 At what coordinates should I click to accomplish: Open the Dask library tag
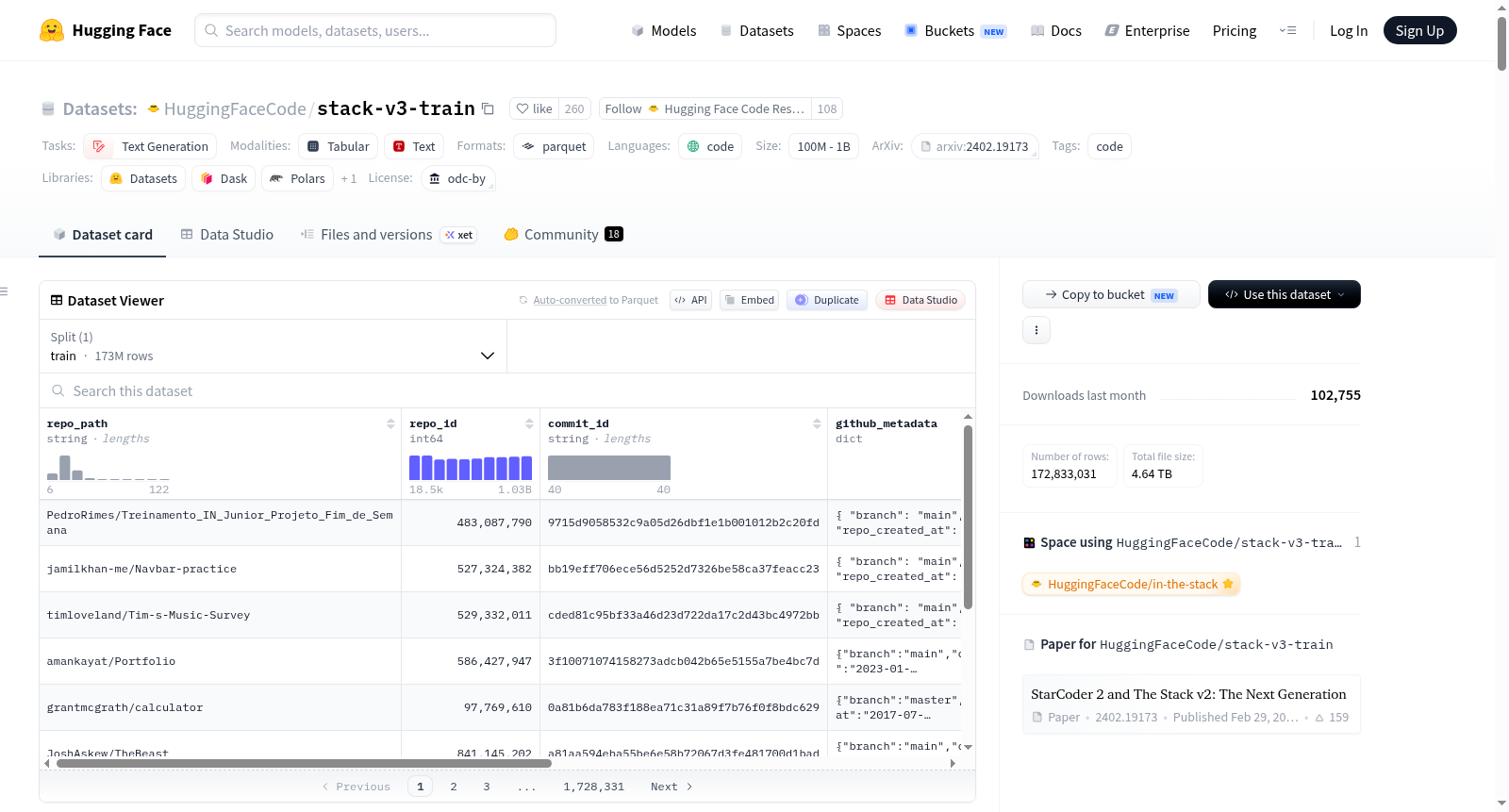224,178
